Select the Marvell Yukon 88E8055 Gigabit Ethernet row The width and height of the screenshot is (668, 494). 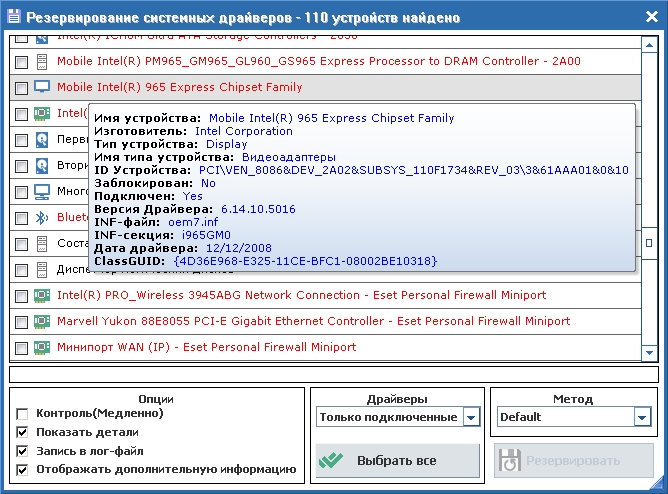coord(313,321)
